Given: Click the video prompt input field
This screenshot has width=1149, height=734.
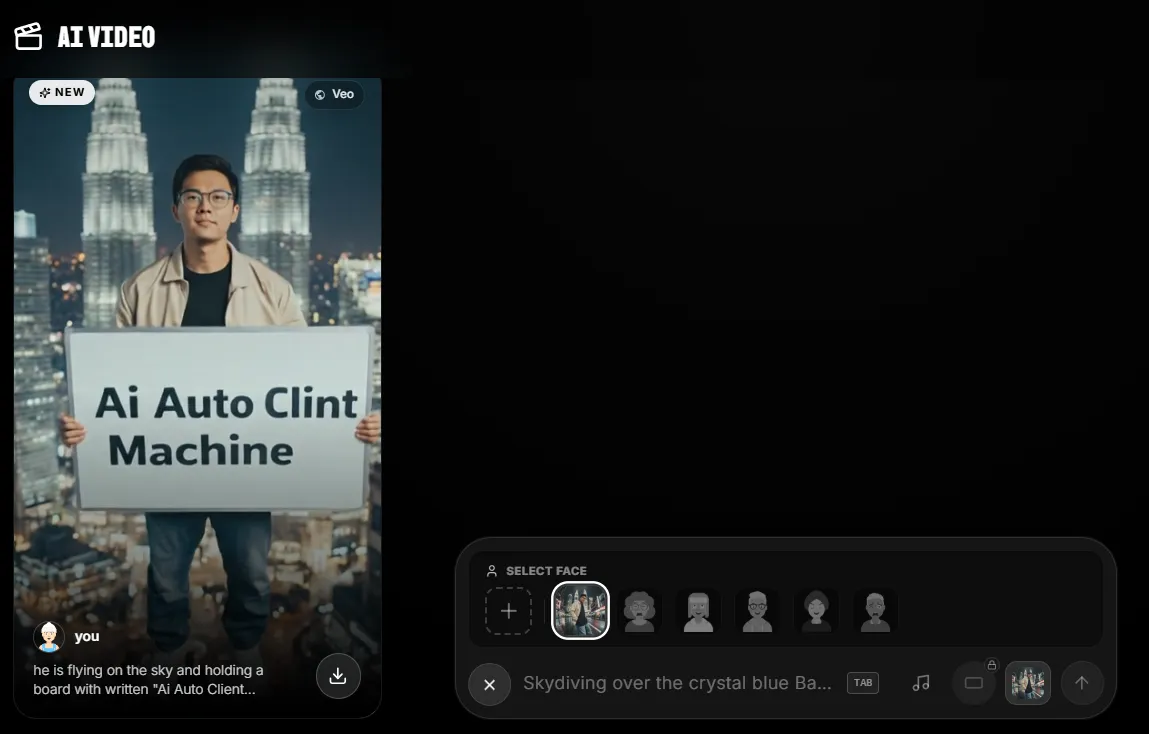Looking at the screenshot, I should 677,683.
